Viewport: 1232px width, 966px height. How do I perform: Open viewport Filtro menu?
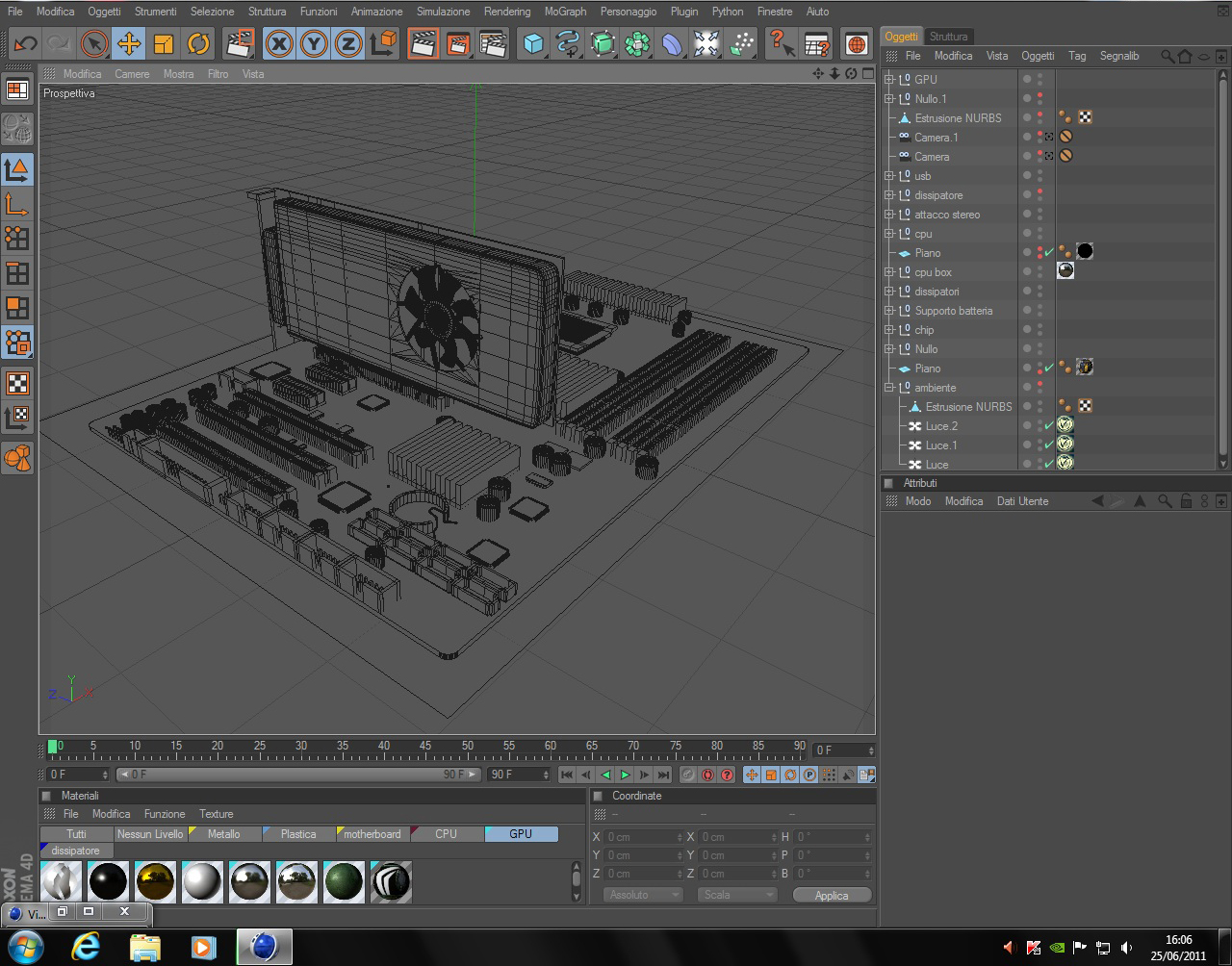point(218,74)
